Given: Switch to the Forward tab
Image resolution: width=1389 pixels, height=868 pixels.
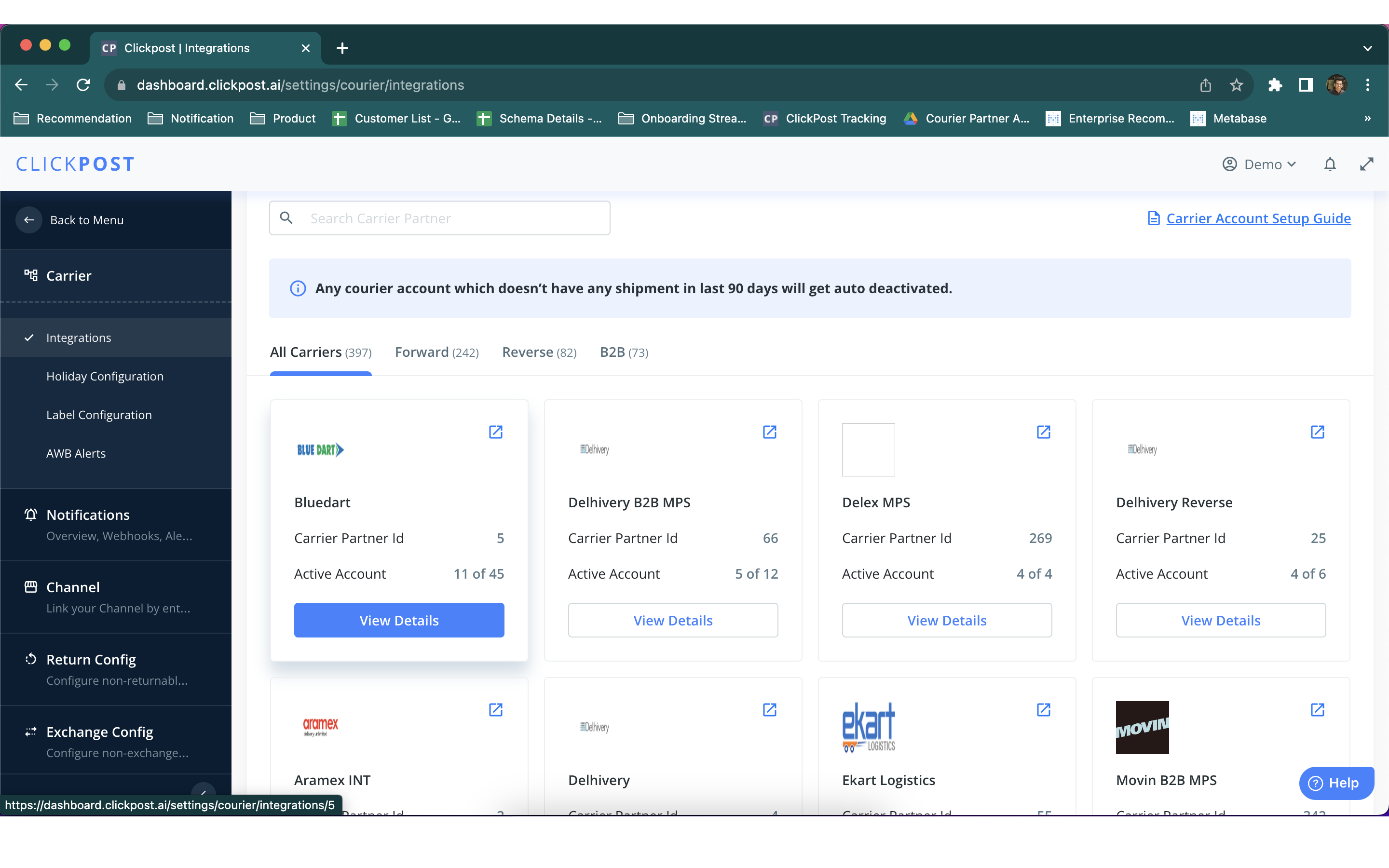Looking at the screenshot, I should pyautogui.click(x=437, y=352).
